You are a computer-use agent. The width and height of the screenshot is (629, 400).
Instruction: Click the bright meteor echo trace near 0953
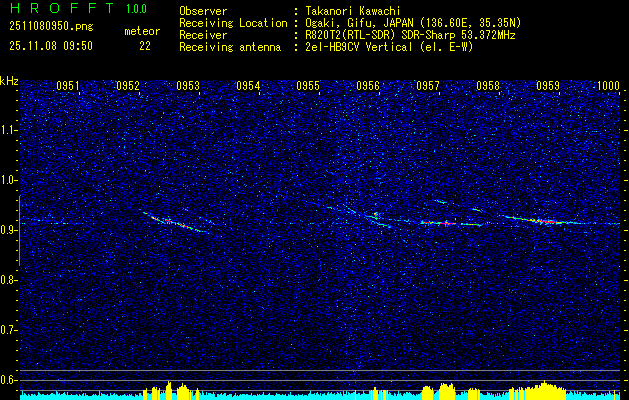pos(175,223)
